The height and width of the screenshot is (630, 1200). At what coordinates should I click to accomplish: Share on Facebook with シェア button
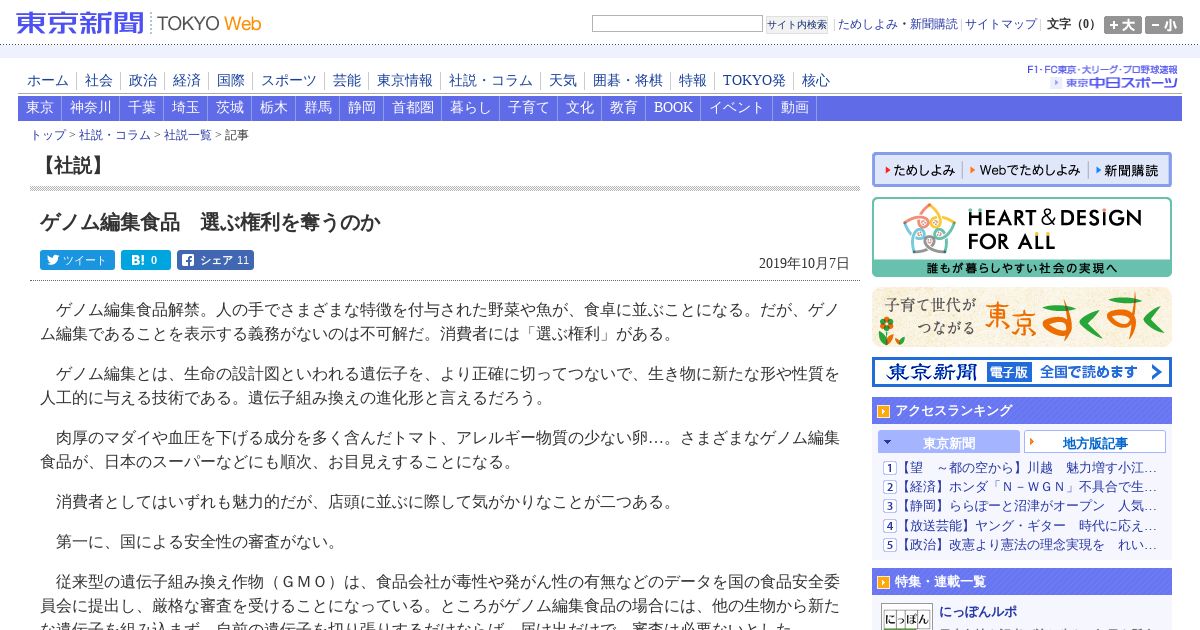pos(215,260)
